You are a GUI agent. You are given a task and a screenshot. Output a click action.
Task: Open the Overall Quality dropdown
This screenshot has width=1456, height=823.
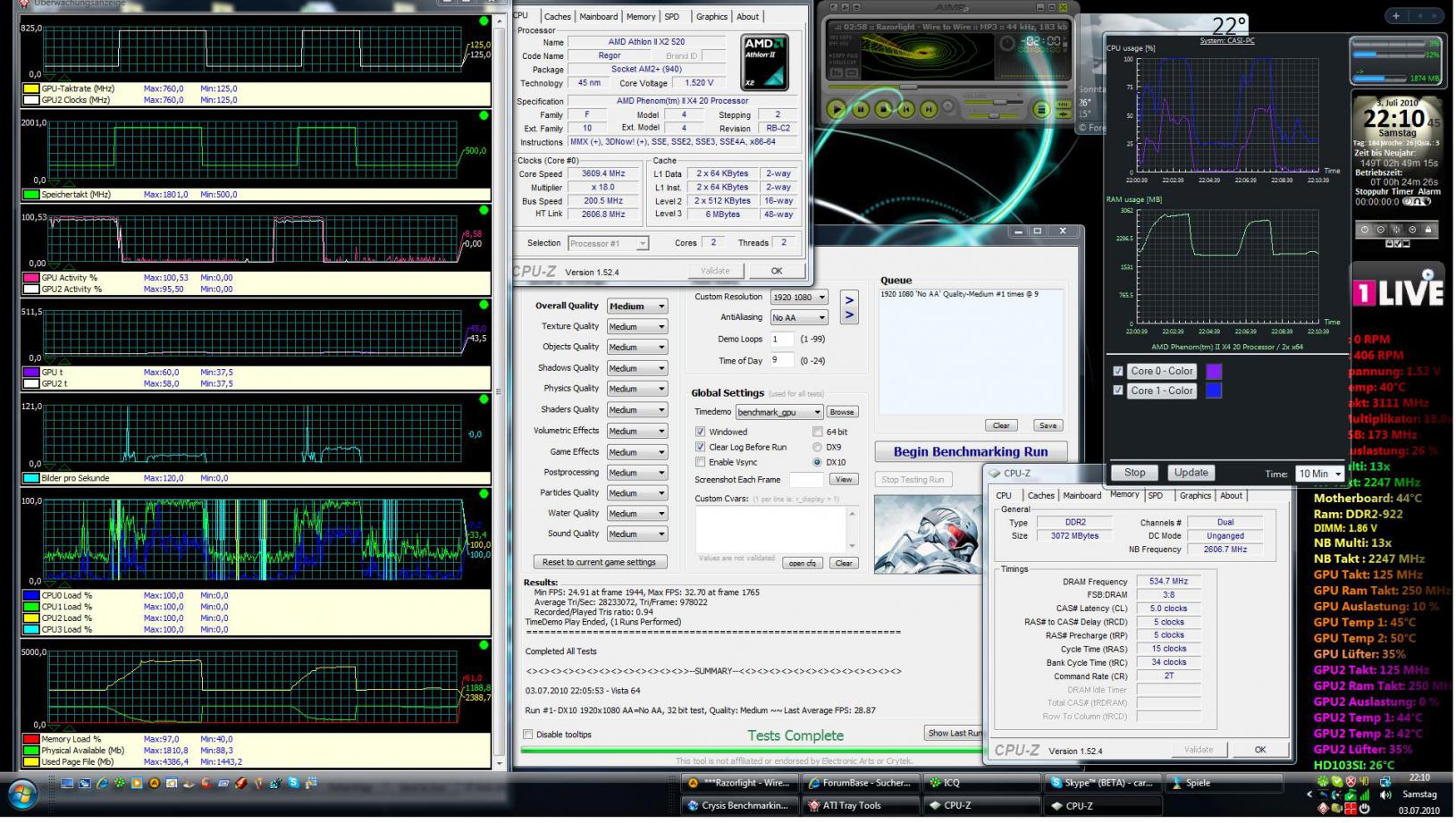click(637, 307)
